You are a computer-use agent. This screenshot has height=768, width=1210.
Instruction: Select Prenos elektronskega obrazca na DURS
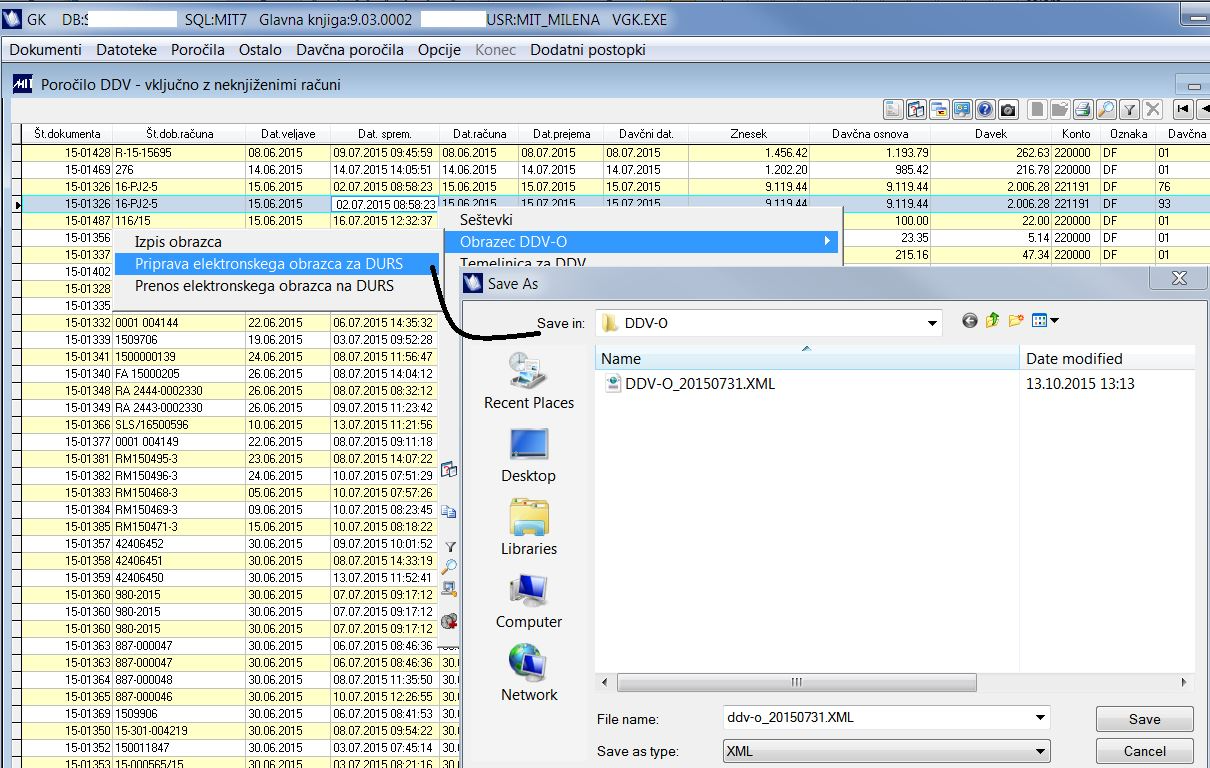[264, 286]
